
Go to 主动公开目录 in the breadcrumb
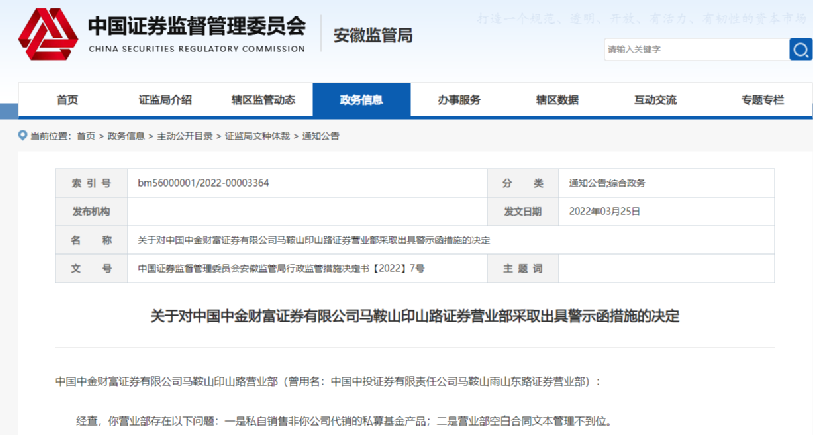[x=185, y=136]
